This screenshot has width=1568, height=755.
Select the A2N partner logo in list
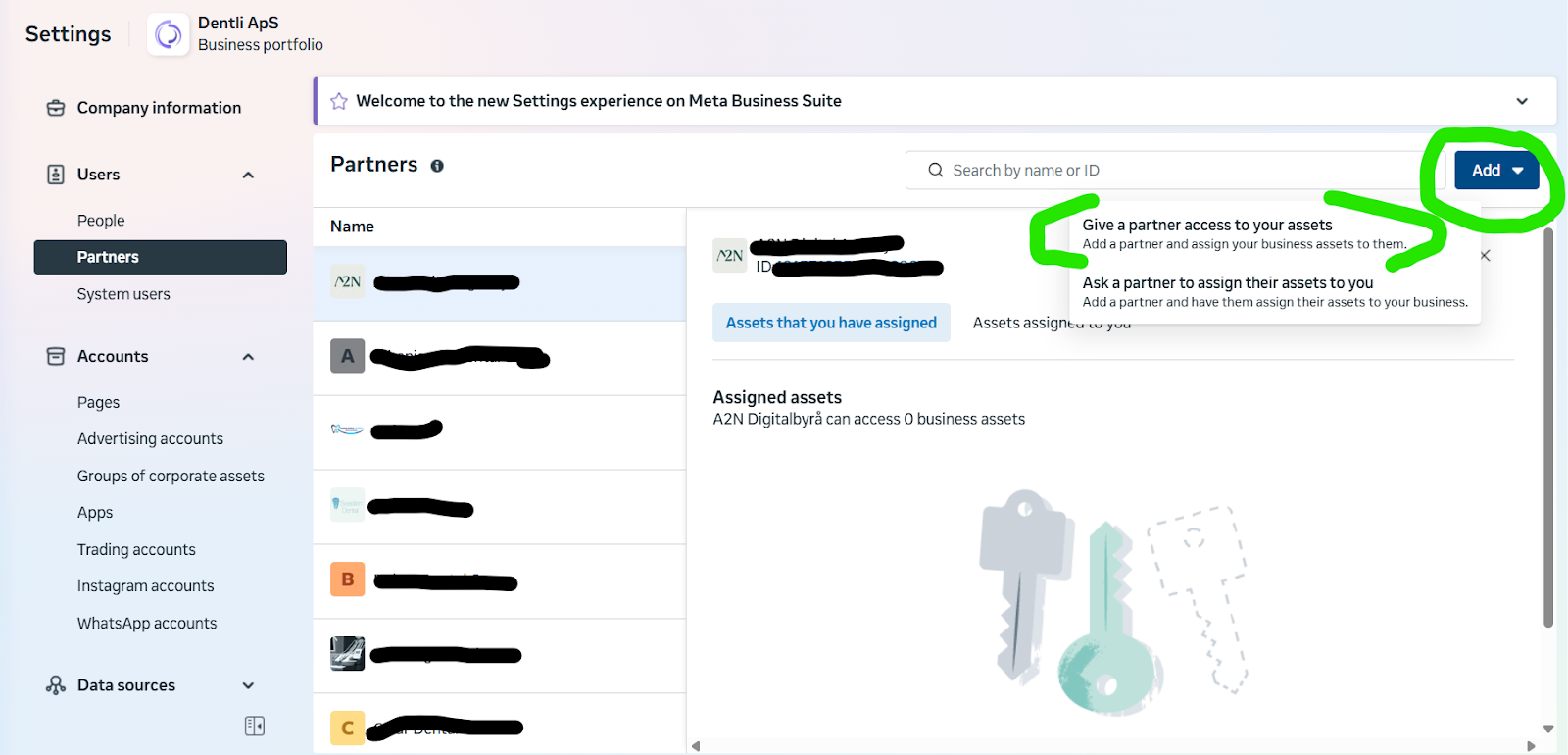tap(348, 281)
